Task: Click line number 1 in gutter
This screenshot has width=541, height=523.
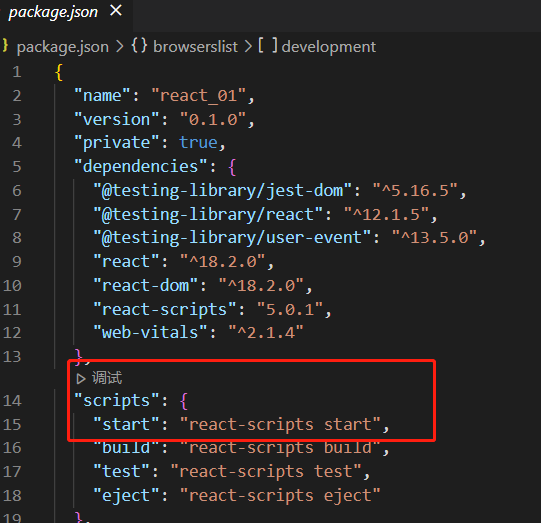Action: click(x=17, y=72)
